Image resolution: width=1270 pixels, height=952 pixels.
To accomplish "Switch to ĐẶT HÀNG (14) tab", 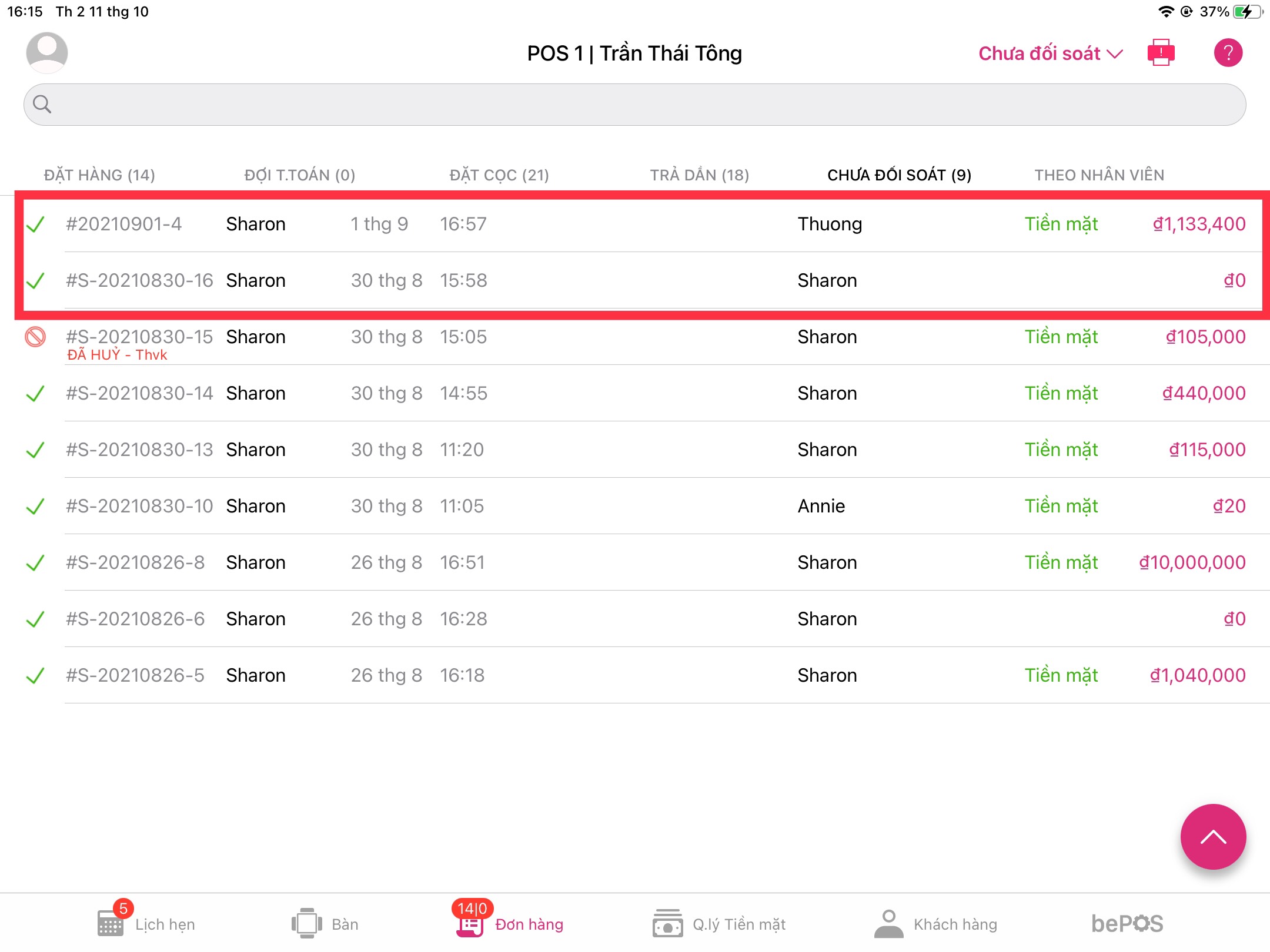I will click(x=99, y=175).
